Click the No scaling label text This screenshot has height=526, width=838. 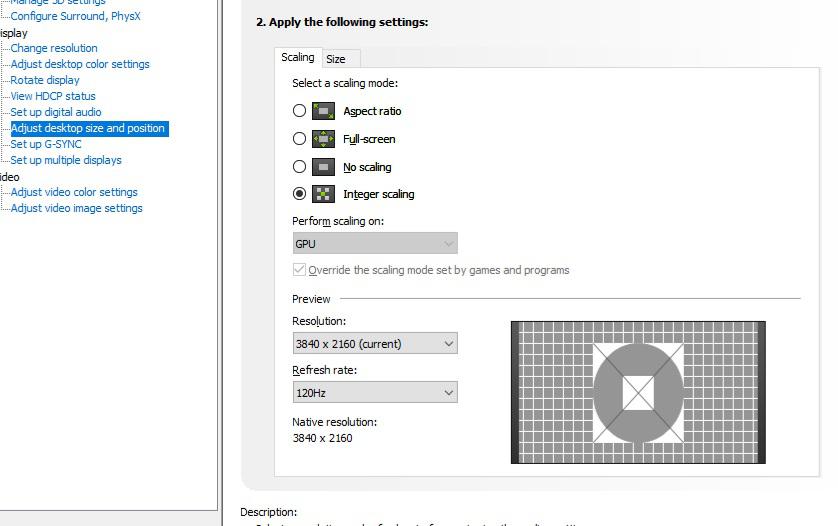pos(367,167)
